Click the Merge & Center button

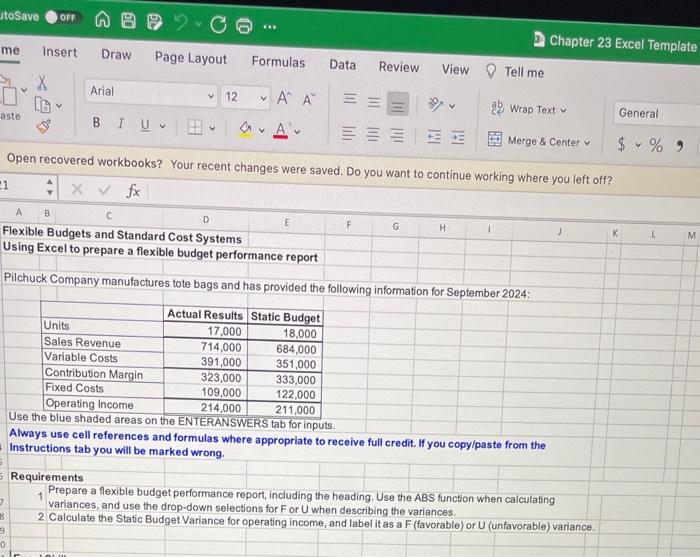(x=533, y=141)
